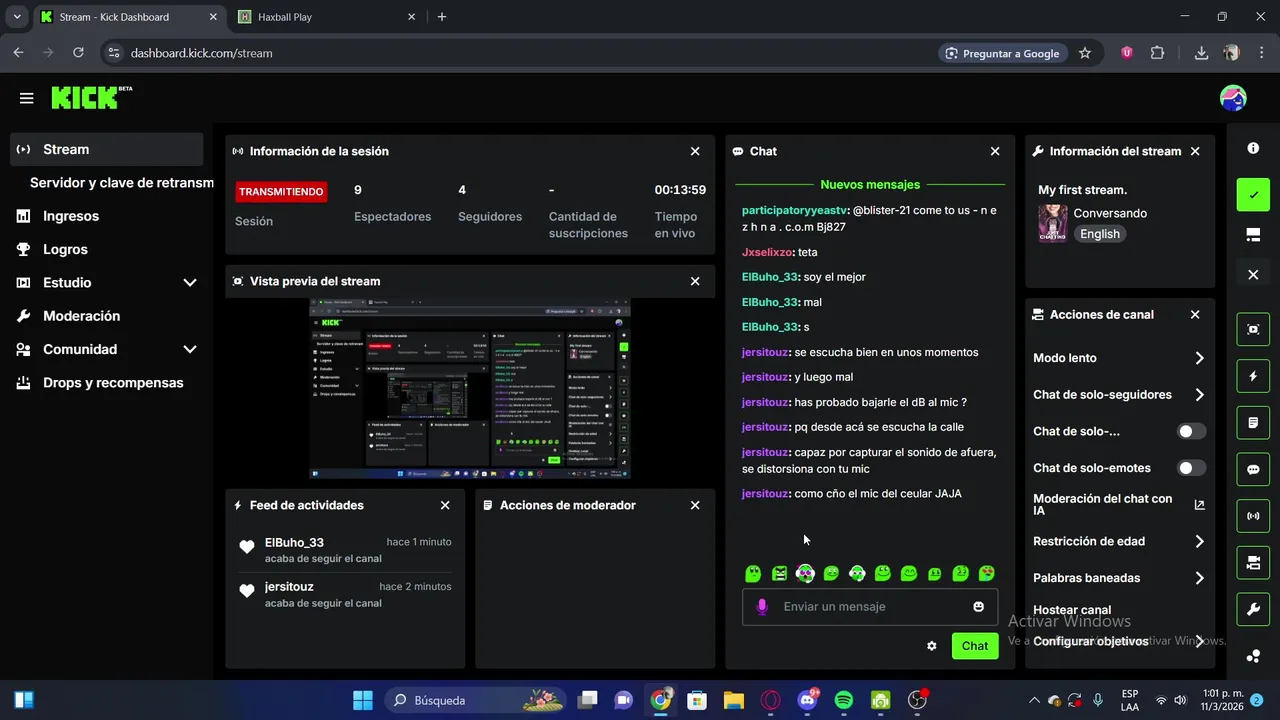Close the Feed de actividades panel

coord(445,505)
